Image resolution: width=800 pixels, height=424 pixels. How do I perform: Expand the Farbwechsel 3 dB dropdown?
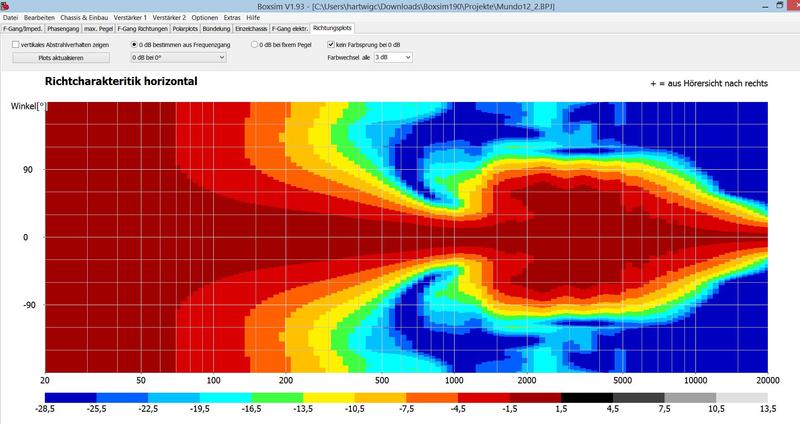[393, 58]
